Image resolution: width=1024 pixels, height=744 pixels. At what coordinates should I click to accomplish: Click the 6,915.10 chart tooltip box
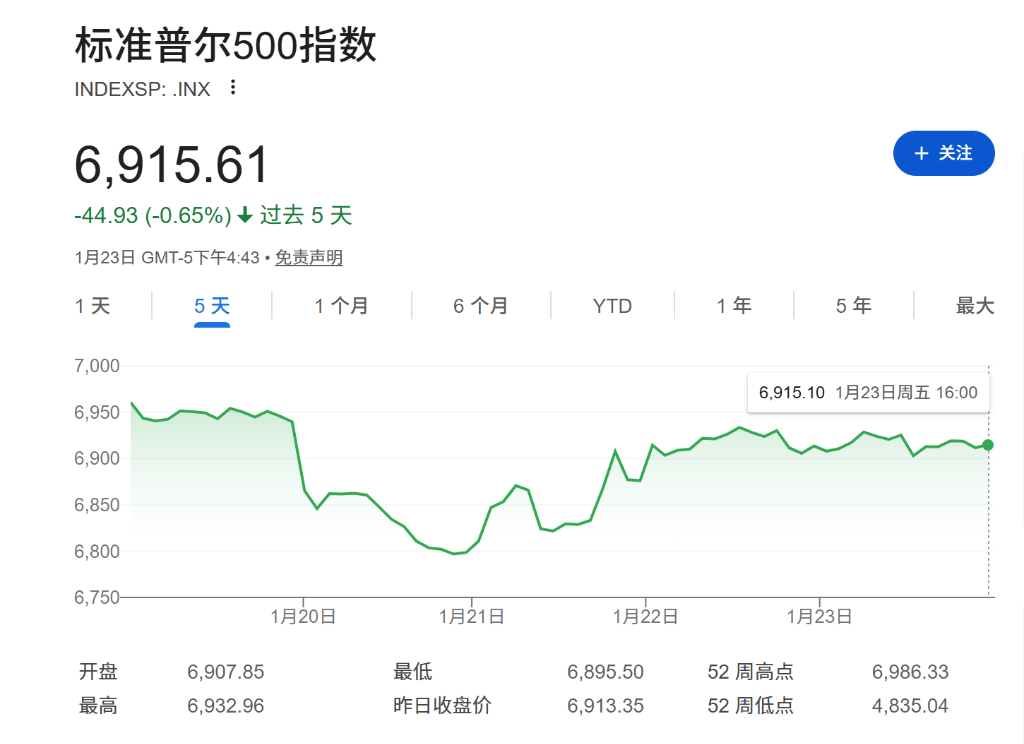[x=868, y=393]
